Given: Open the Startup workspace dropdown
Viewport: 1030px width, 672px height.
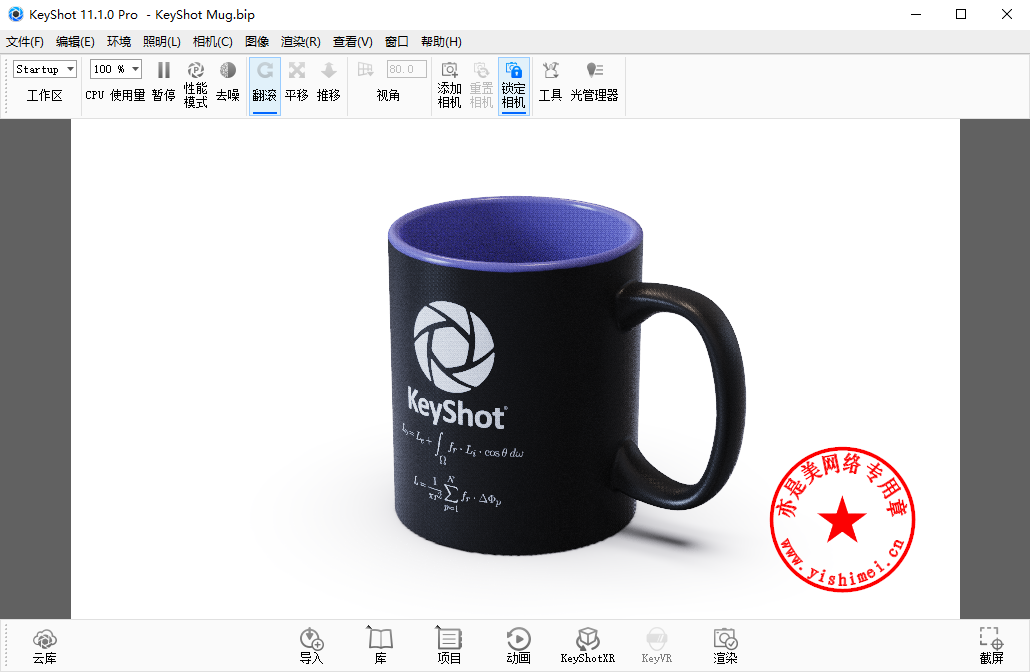Looking at the screenshot, I should pos(45,69).
